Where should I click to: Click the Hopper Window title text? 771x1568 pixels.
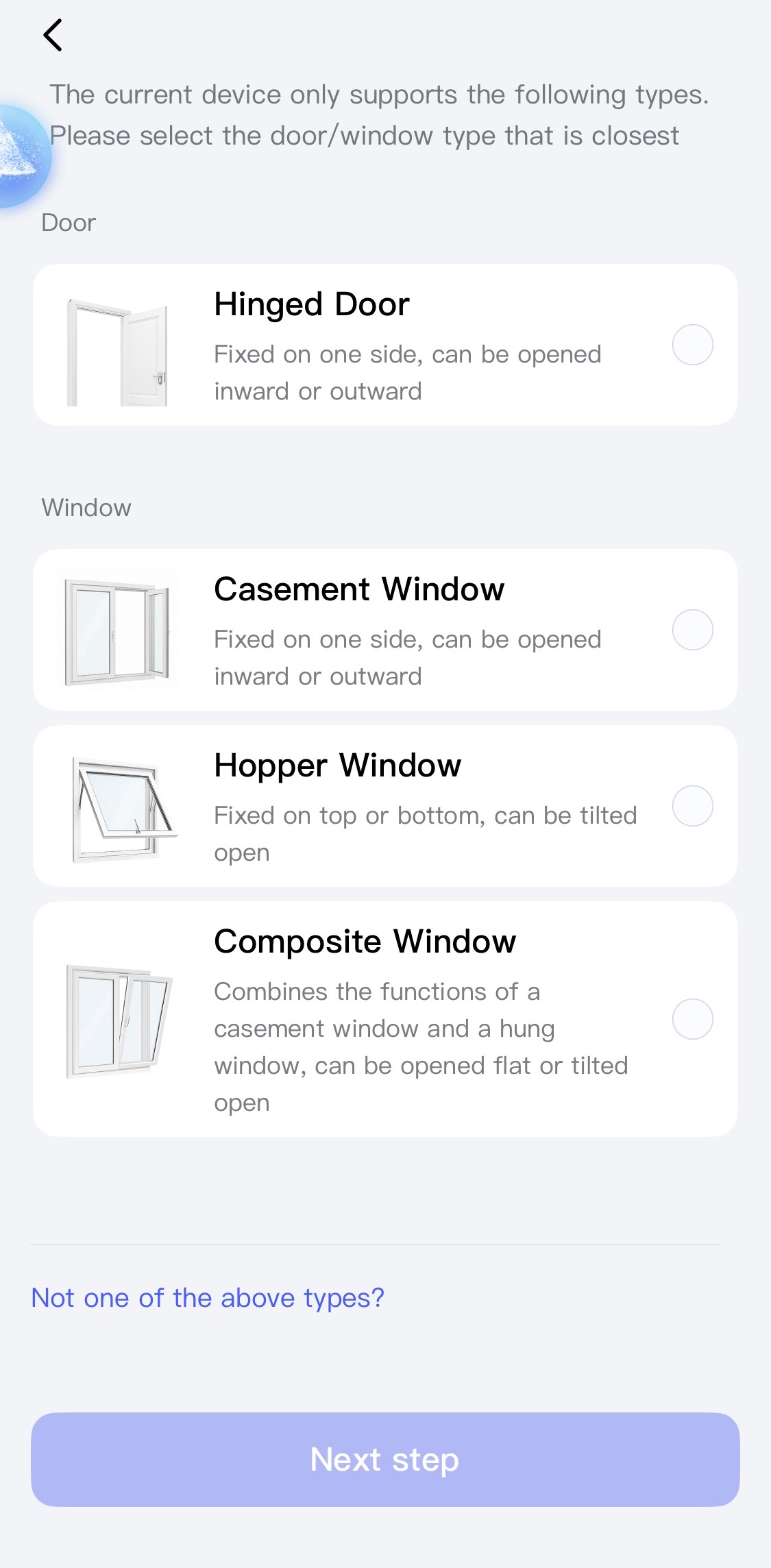tap(338, 765)
